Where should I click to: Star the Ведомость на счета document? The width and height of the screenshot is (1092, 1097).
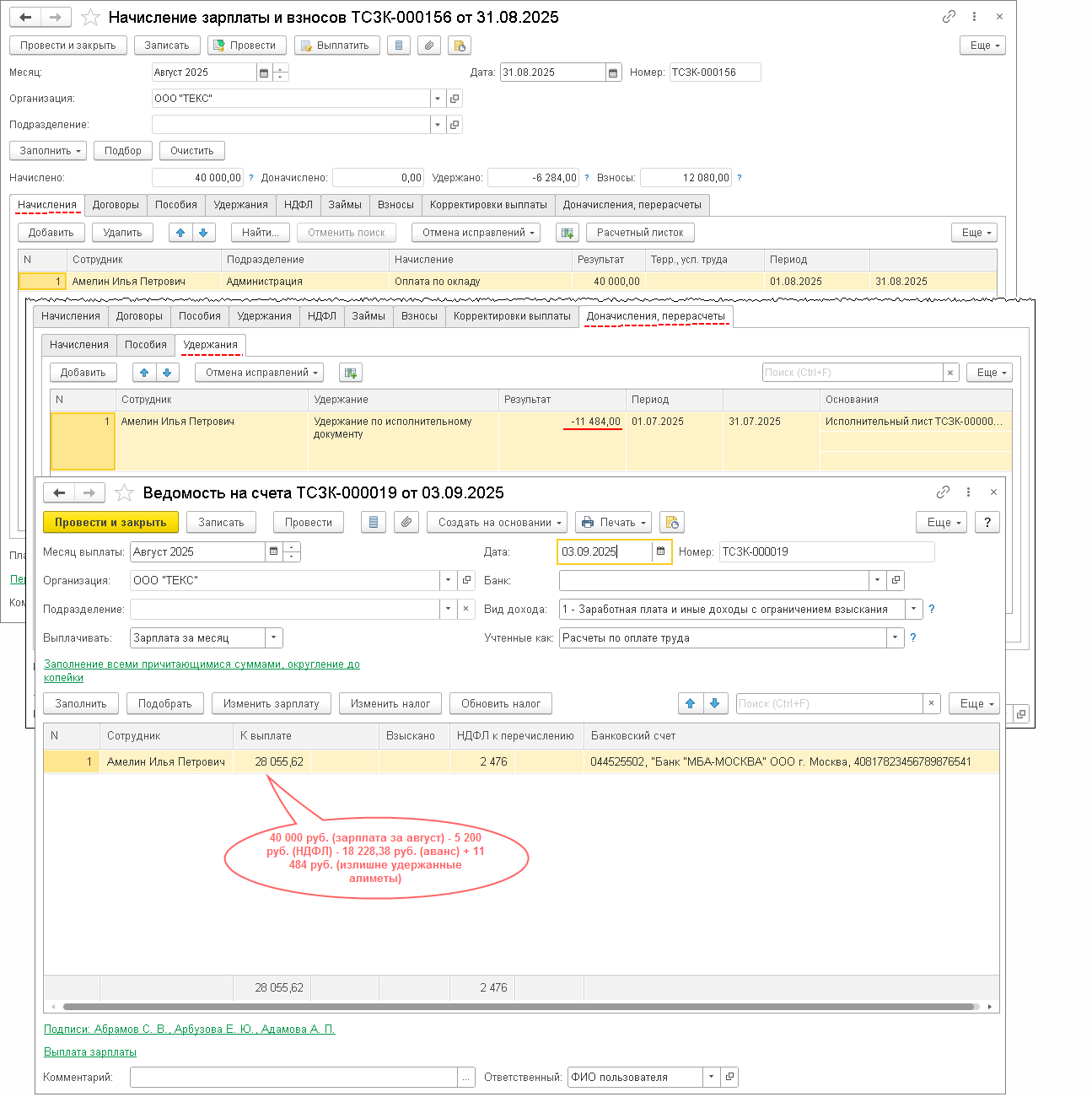[124, 493]
